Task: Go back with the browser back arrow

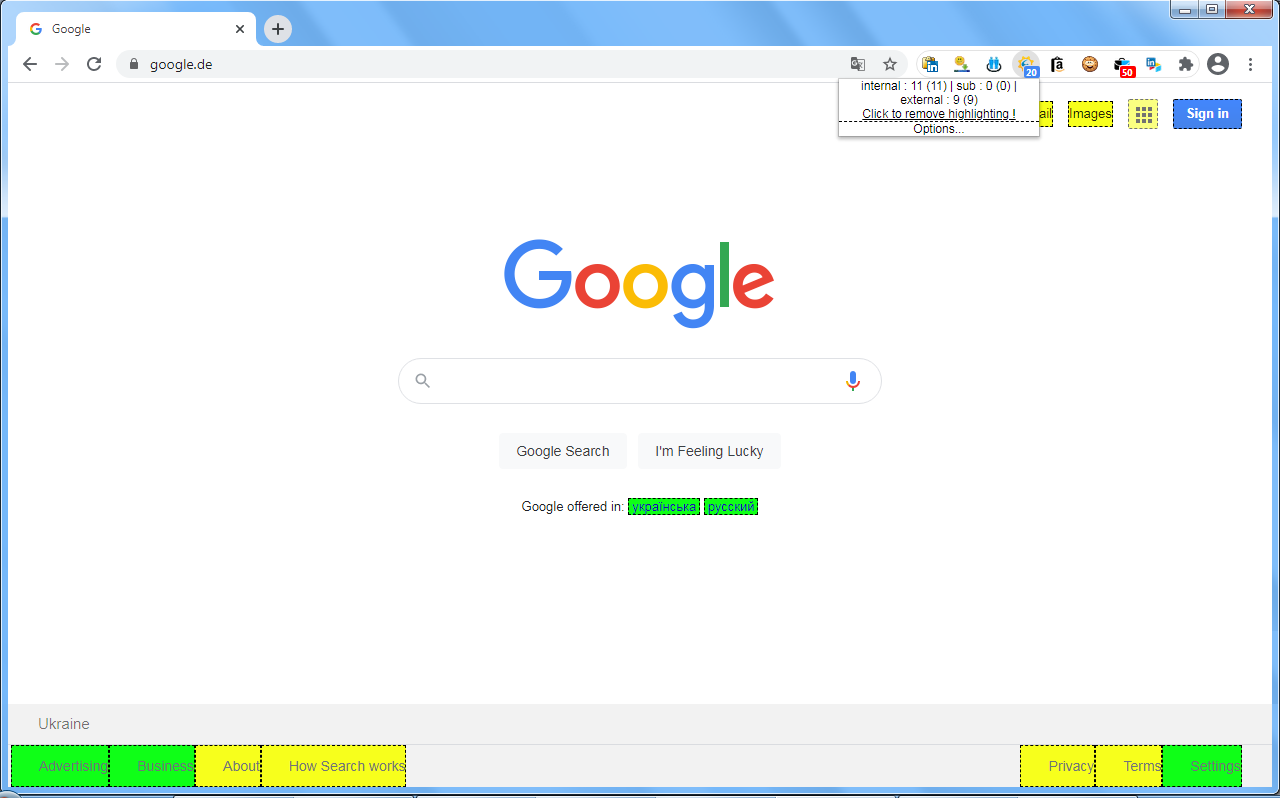Action: click(30, 64)
